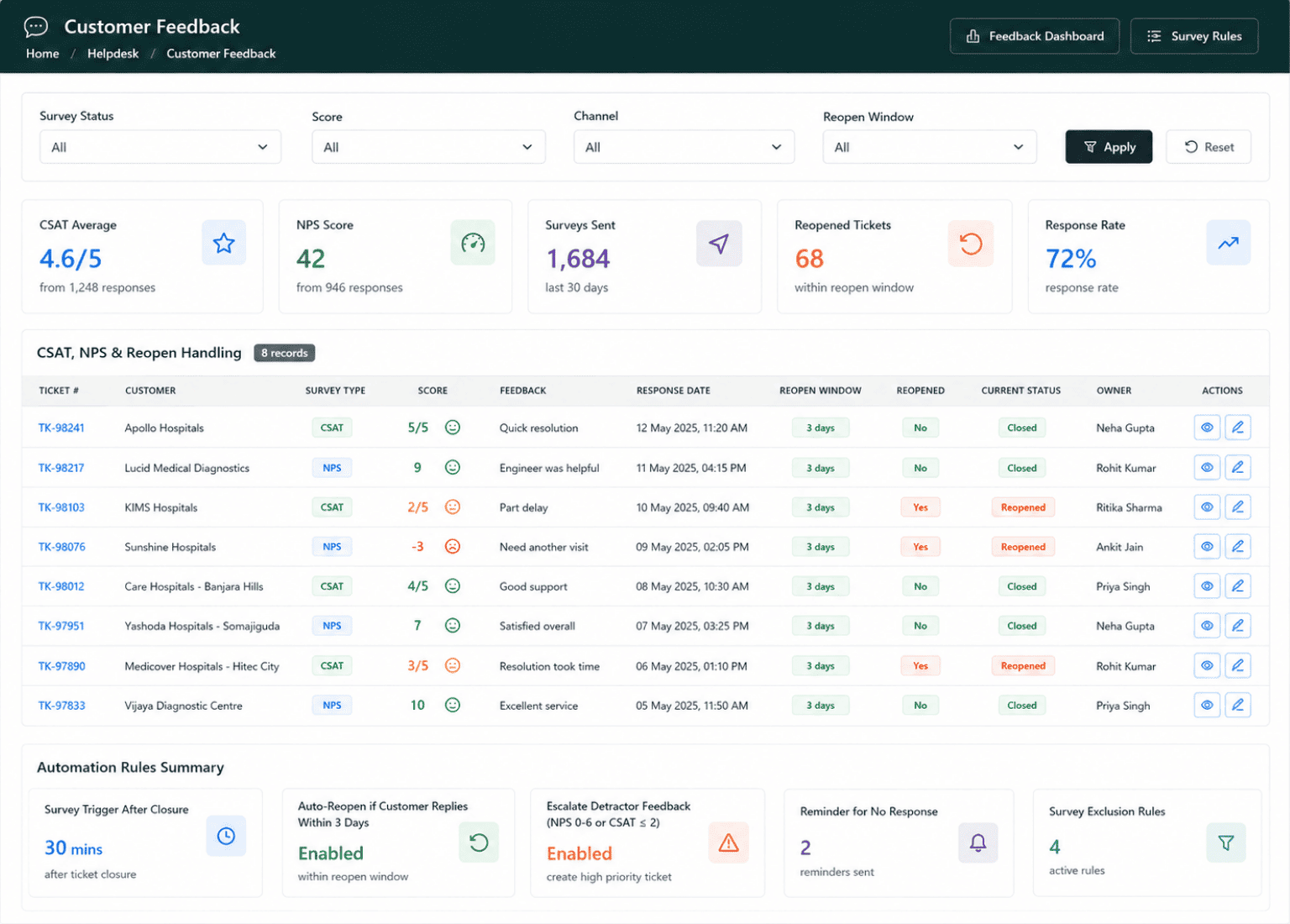Reset the filters
1290x924 pixels.
coord(1209,147)
